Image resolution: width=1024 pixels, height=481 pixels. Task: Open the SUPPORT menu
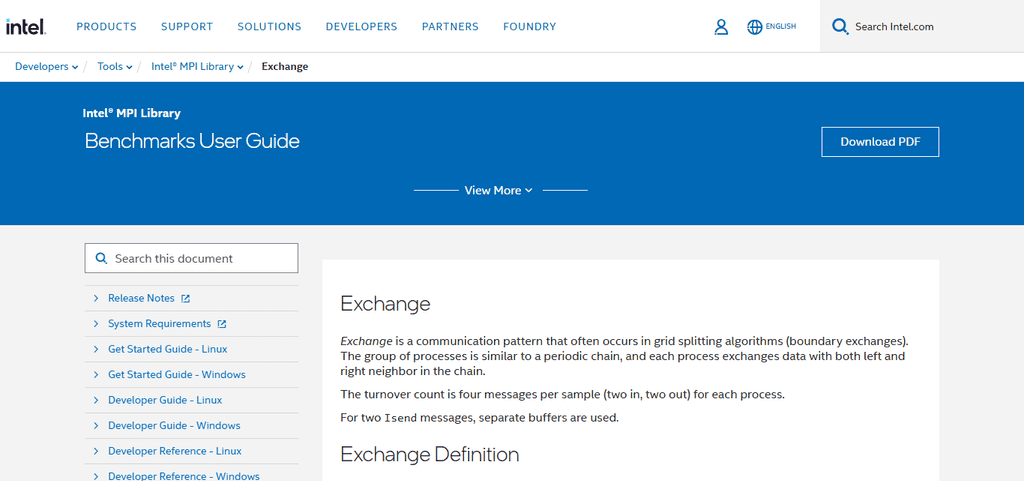[x=187, y=27]
